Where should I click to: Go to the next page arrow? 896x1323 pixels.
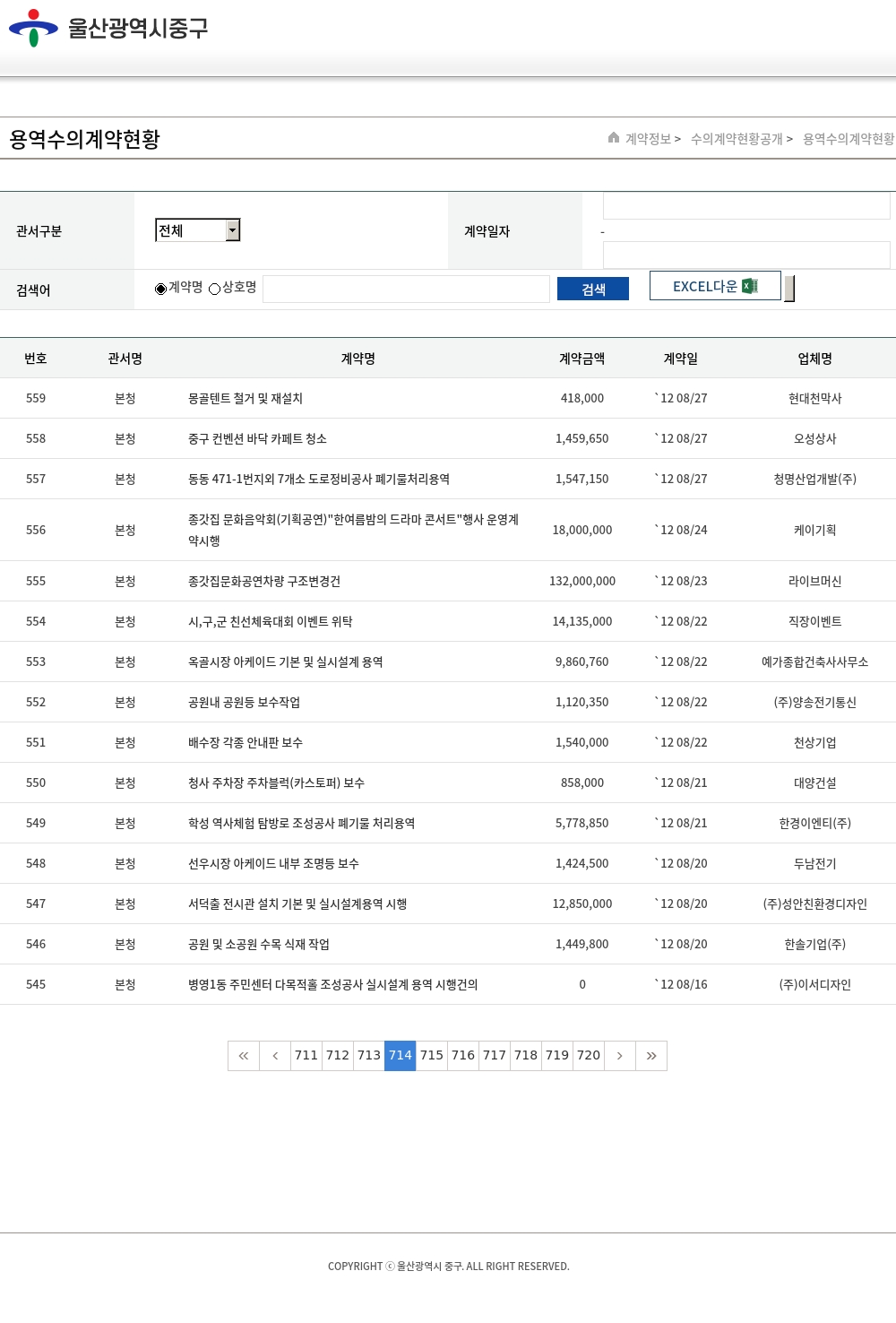[619, 1056]
